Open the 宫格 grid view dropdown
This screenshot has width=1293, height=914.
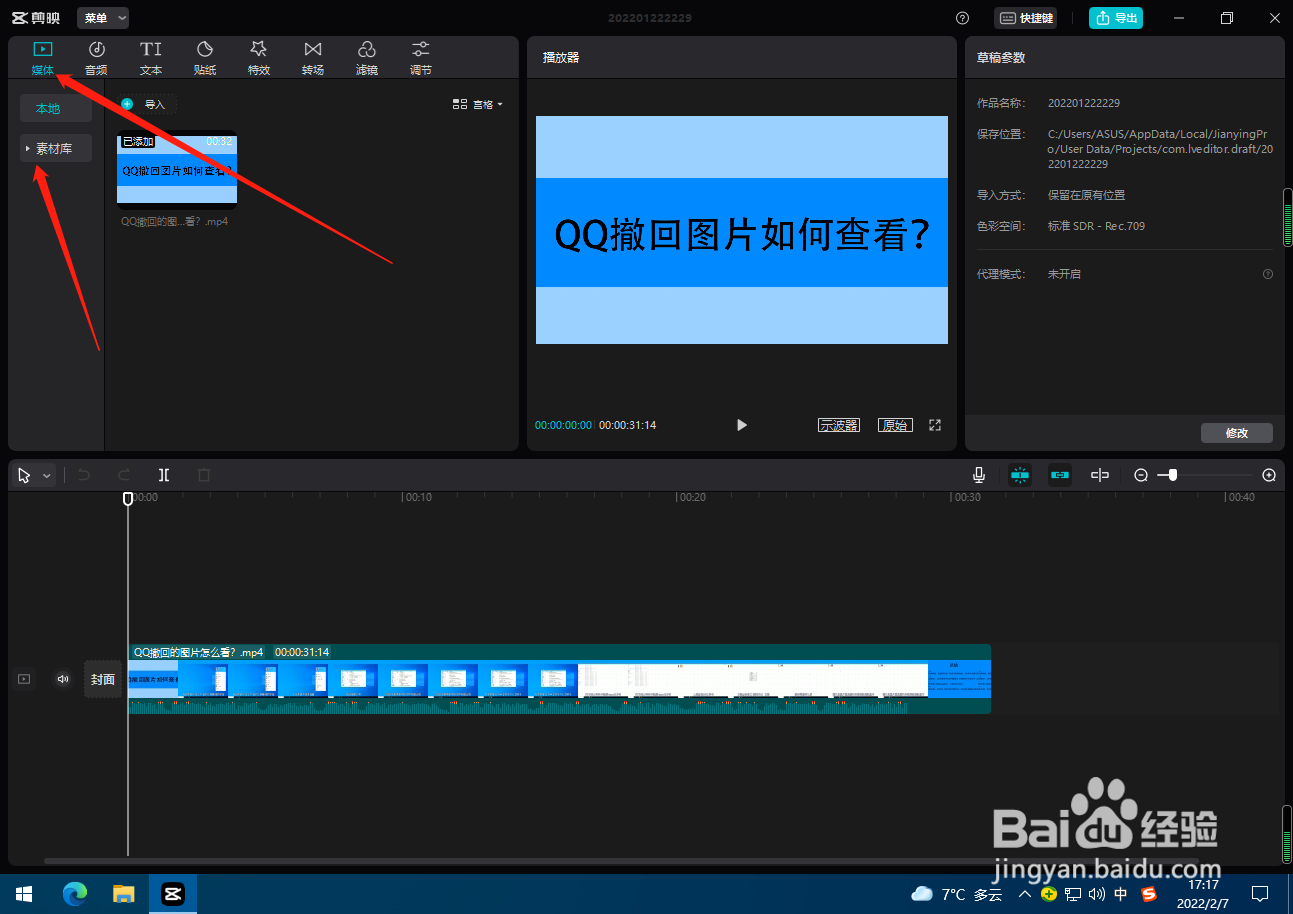[478, 104]
